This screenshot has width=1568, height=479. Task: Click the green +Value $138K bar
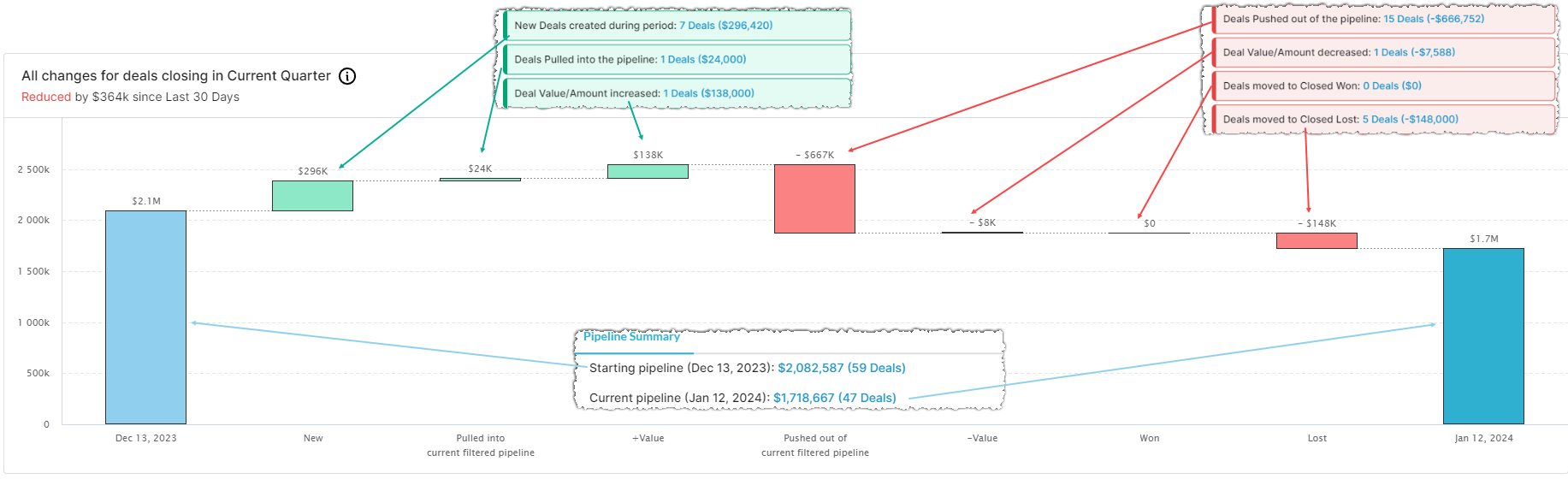(x=648, y=171)
